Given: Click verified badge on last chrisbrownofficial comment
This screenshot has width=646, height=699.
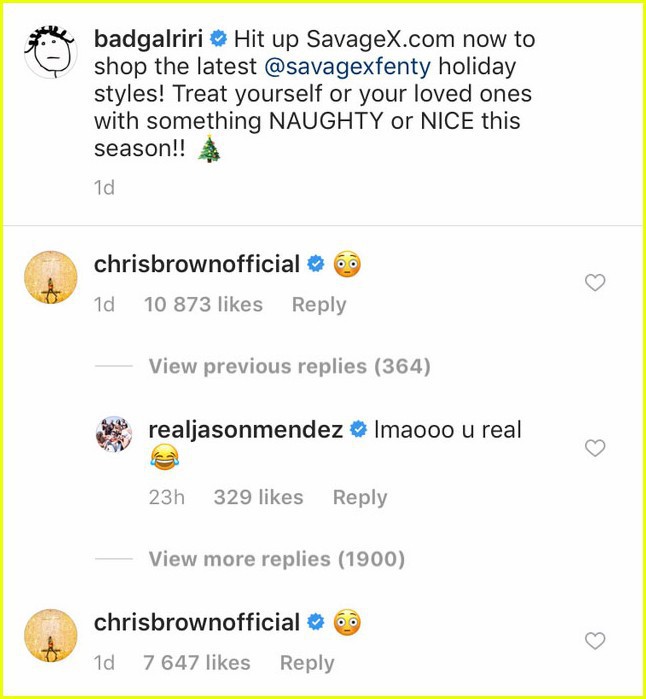Looking at the screenshot, I should (x=316, y=622).
